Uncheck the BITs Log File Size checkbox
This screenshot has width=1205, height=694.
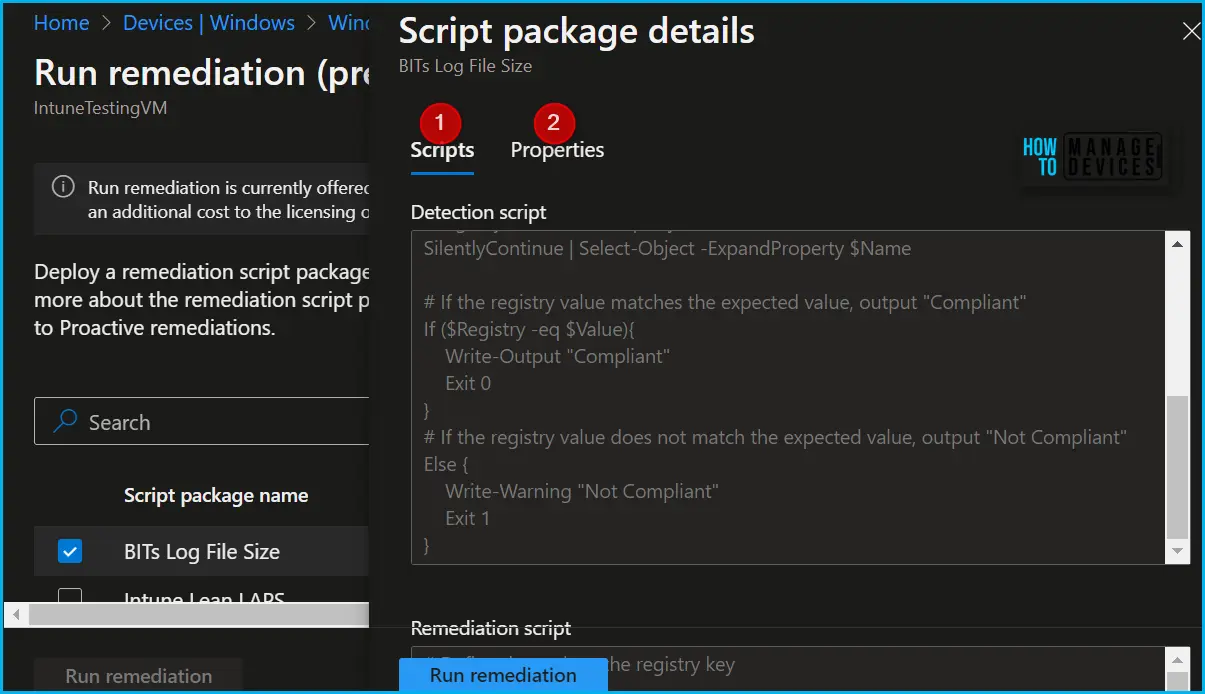pyautogui.click(x=70, y=551)
